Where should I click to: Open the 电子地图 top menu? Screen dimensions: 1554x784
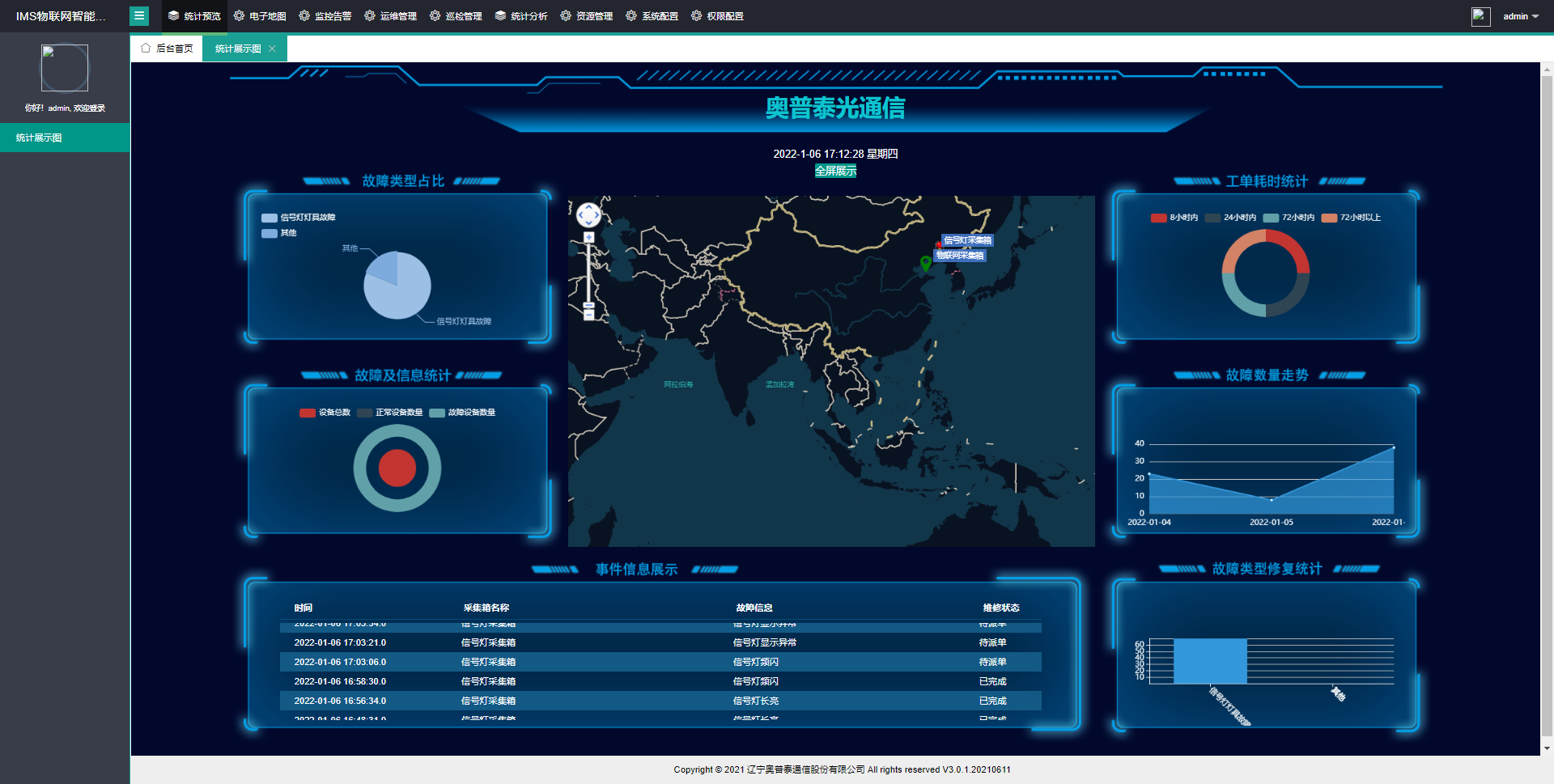click(x=260, y=16)
